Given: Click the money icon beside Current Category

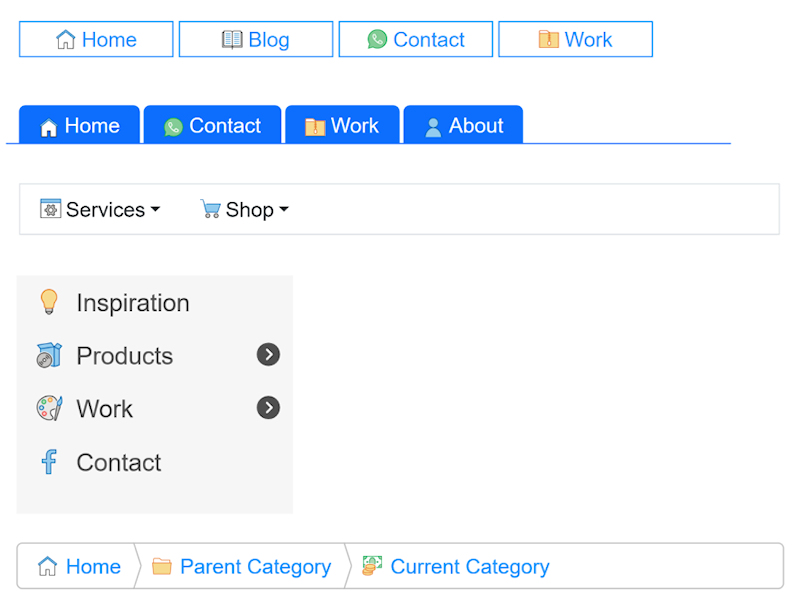Looking at the screenshot, I should pos(372,566).
